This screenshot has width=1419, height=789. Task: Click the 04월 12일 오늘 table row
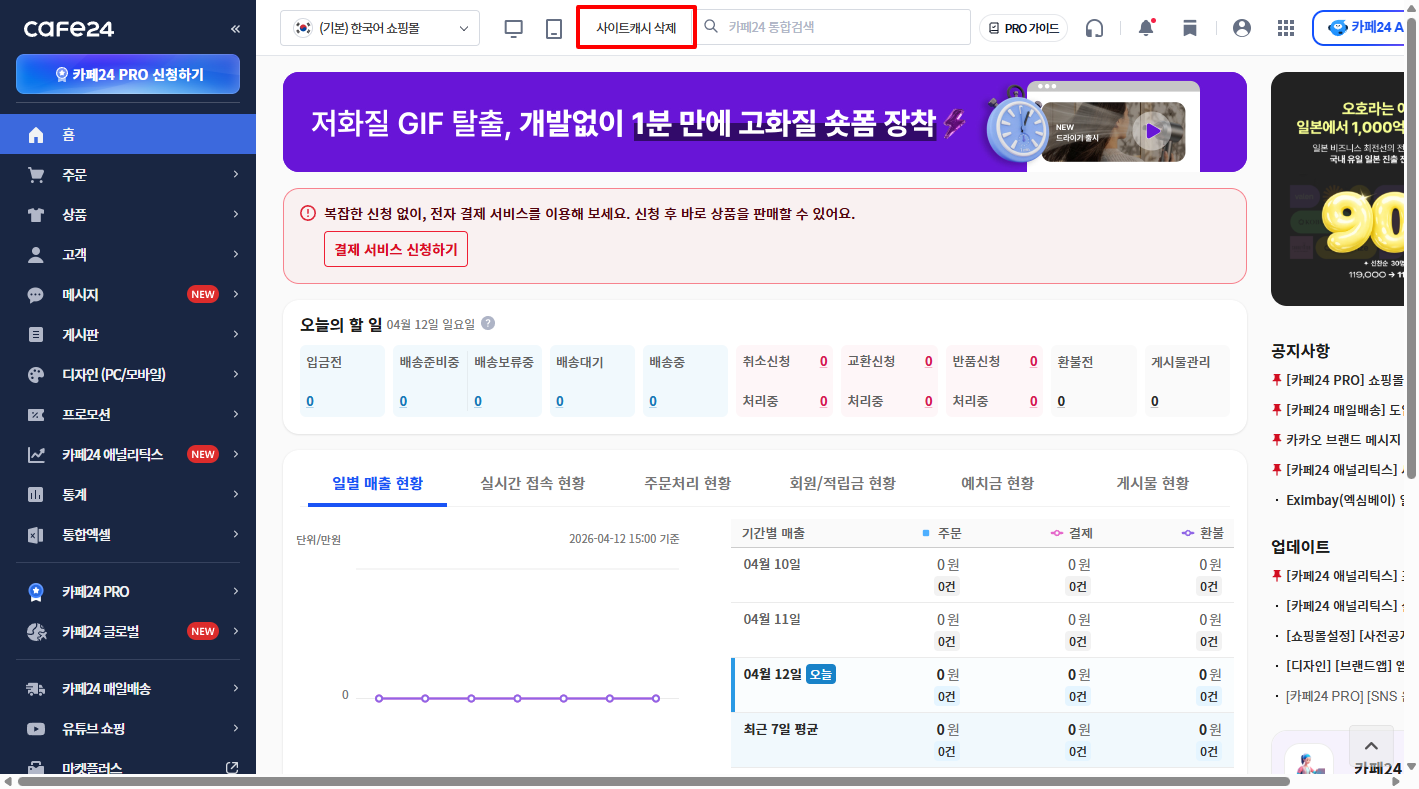(982, 685)
